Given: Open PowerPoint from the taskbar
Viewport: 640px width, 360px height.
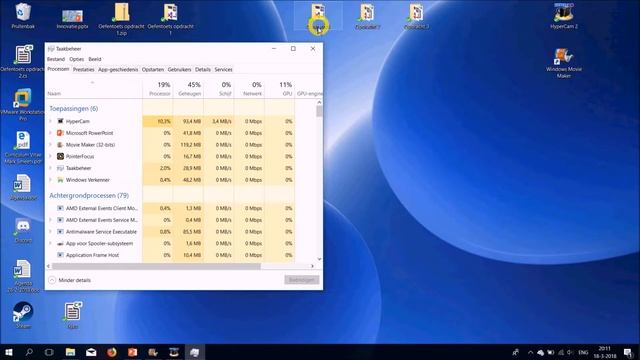Looking at the screenshot, I should [x=132, y=352].
